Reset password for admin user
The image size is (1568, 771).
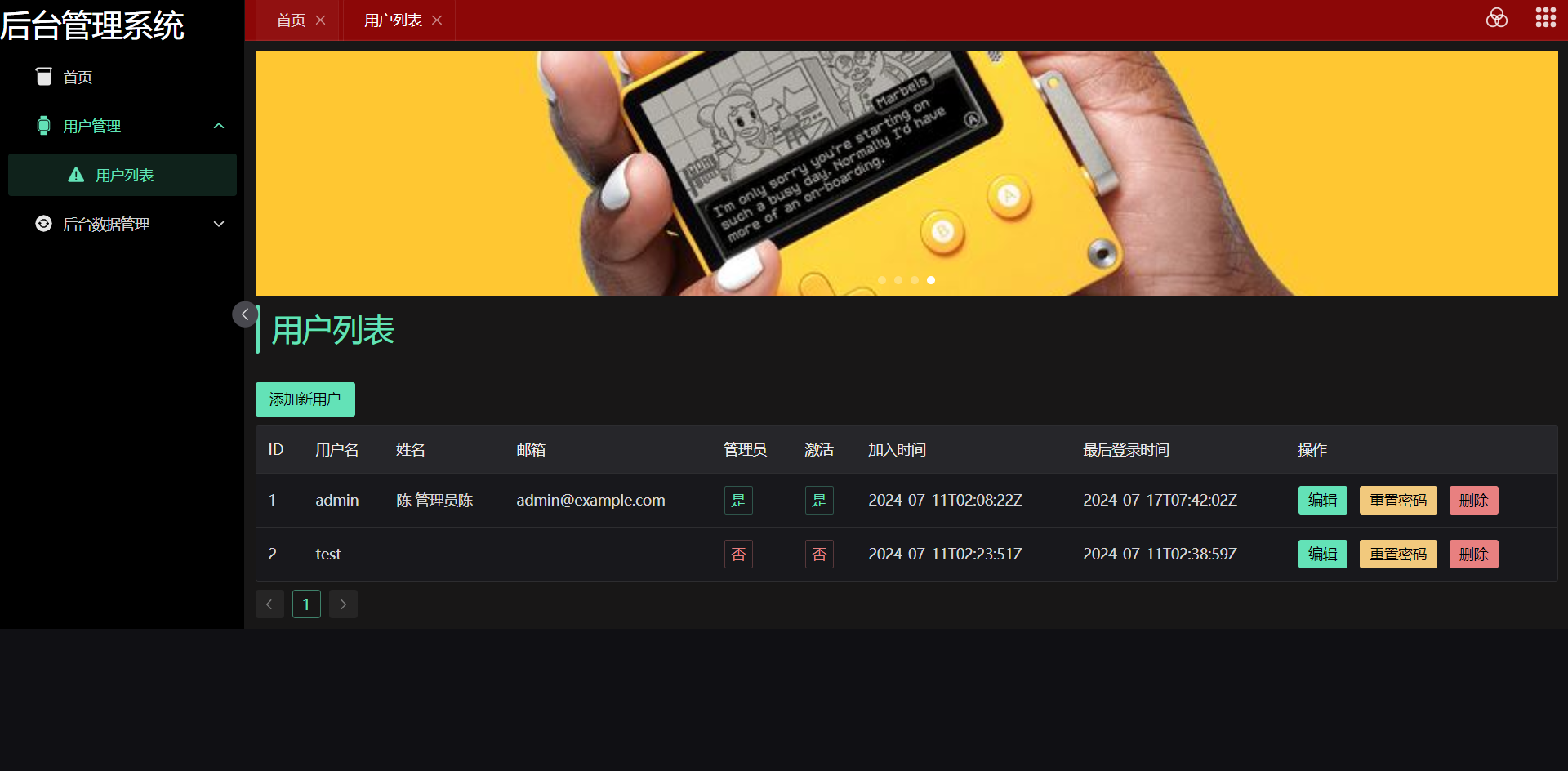coord(1398,501)
